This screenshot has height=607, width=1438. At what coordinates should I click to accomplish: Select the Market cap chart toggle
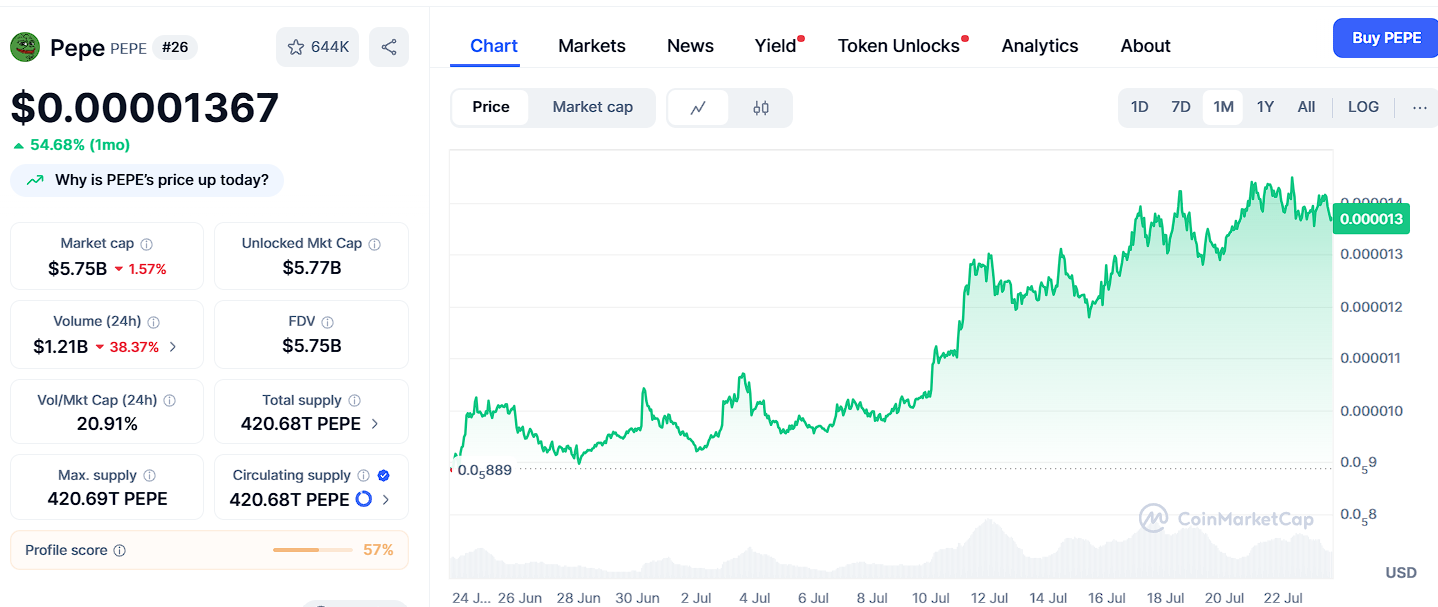pyautogui.click(x=593, y=107)
